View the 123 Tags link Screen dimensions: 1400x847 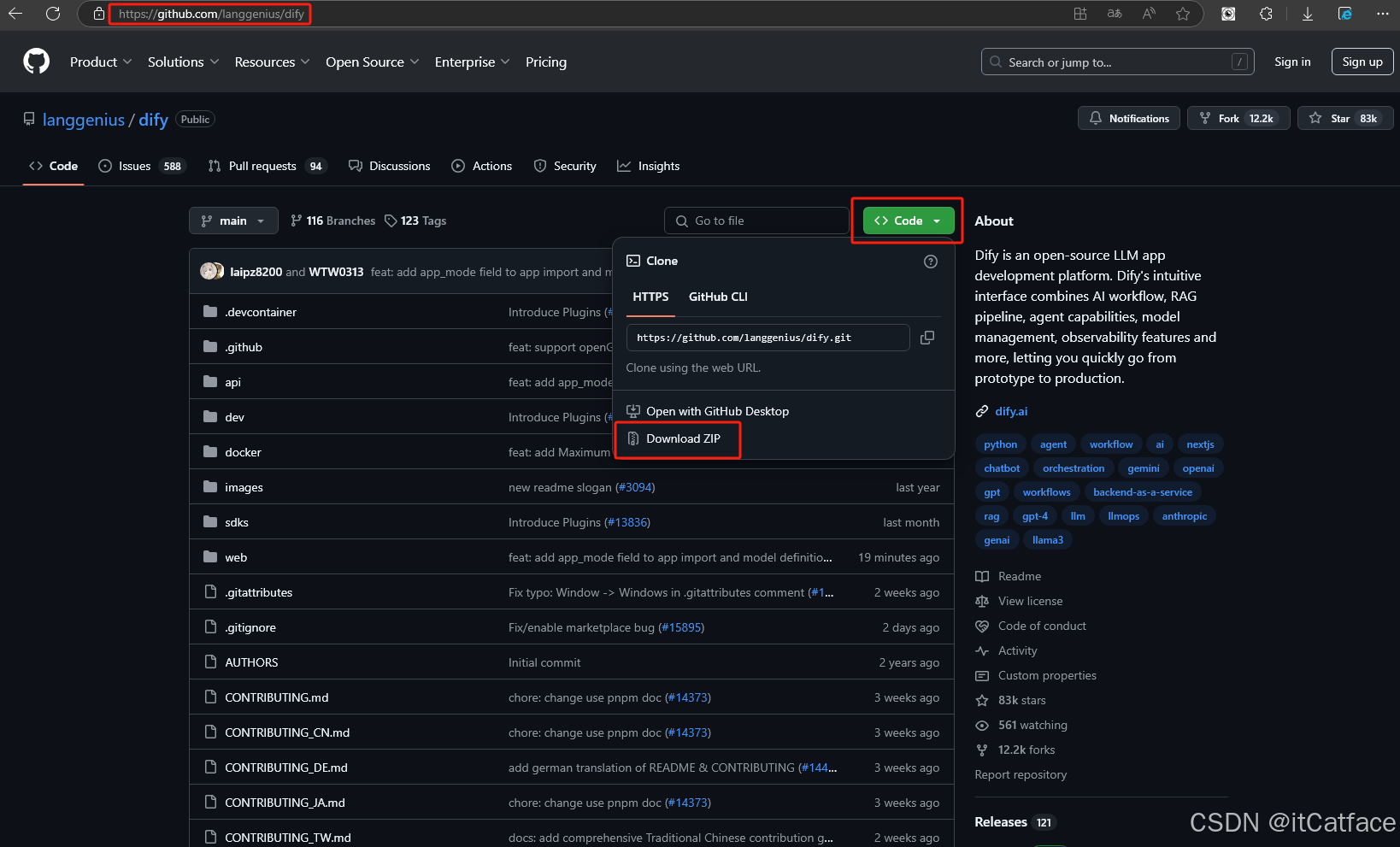point(415,221)
